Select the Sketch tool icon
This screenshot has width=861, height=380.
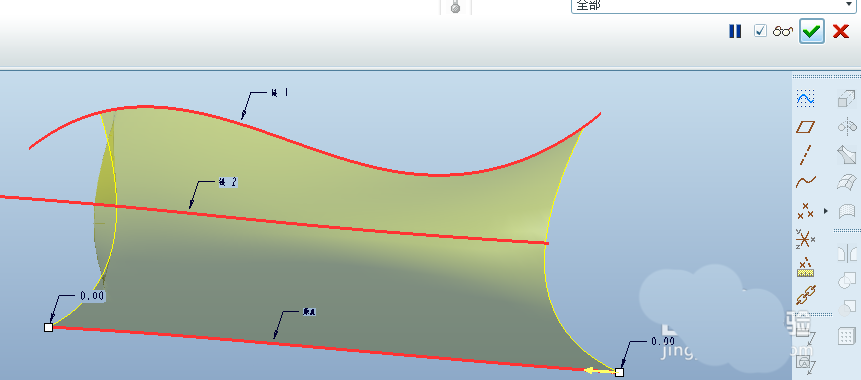pyautogui.click(x=806, y=99)
